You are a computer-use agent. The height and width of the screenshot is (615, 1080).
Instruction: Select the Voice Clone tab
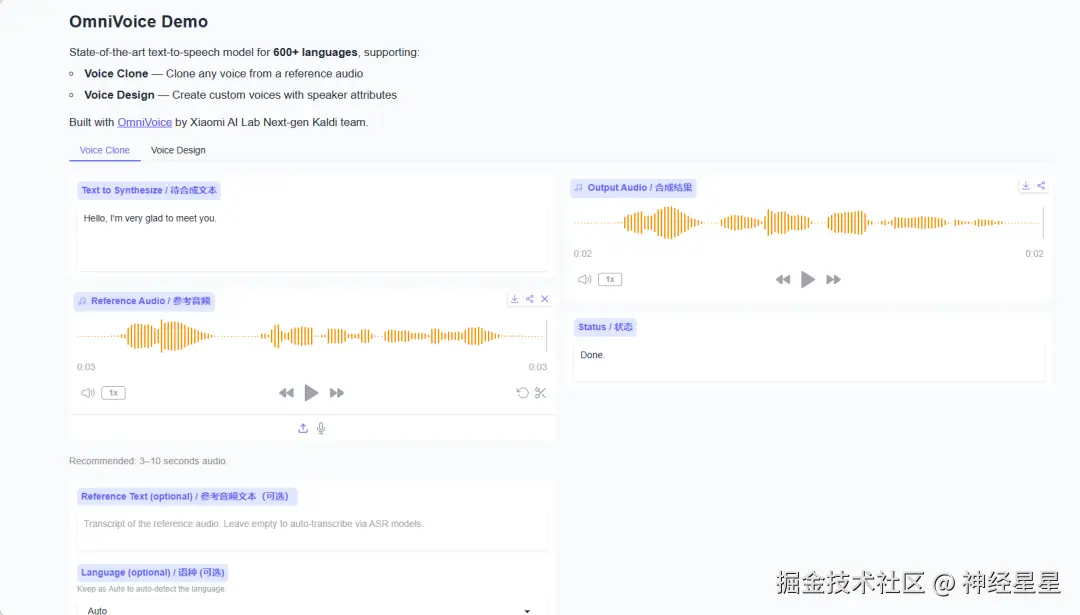coord(105,150)
